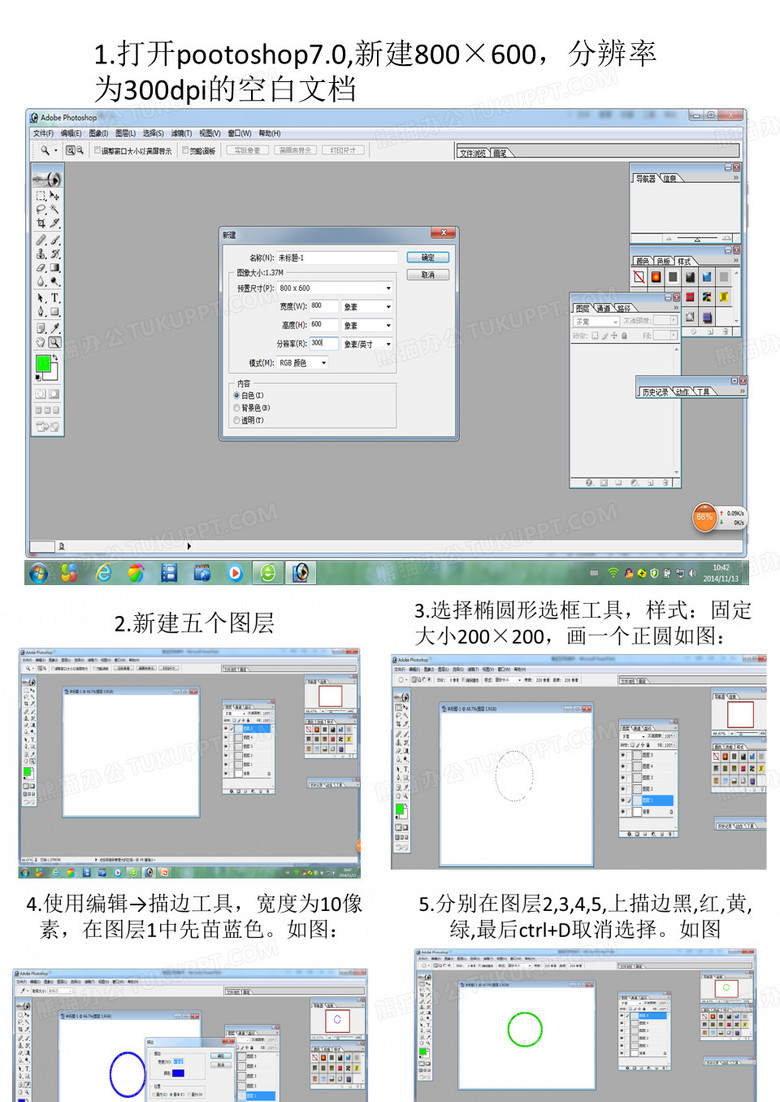Click the white background color swatch in step 1 toolbox

(x=55, y=376)
